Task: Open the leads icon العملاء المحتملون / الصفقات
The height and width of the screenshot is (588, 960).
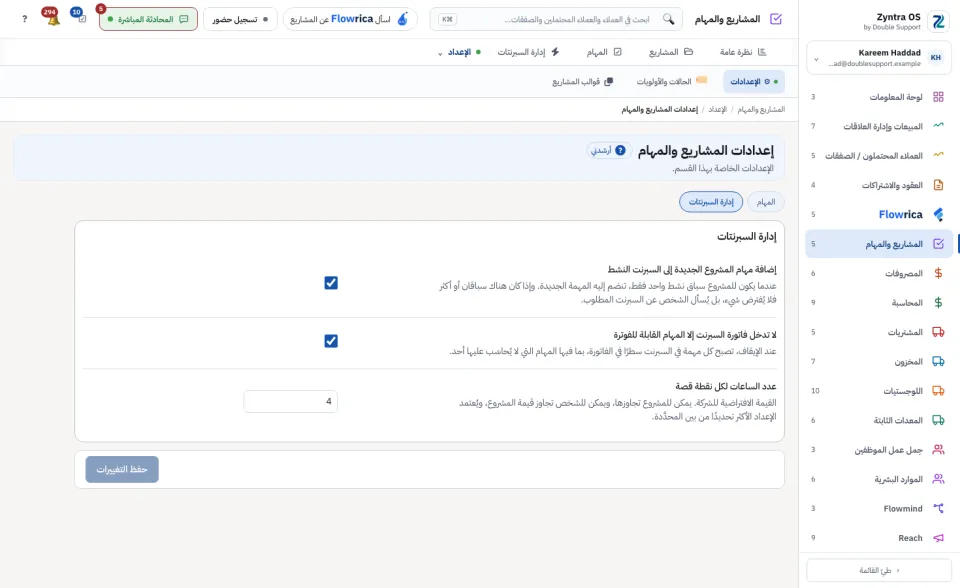Action: pyautogui.click(x=938, y=155)
